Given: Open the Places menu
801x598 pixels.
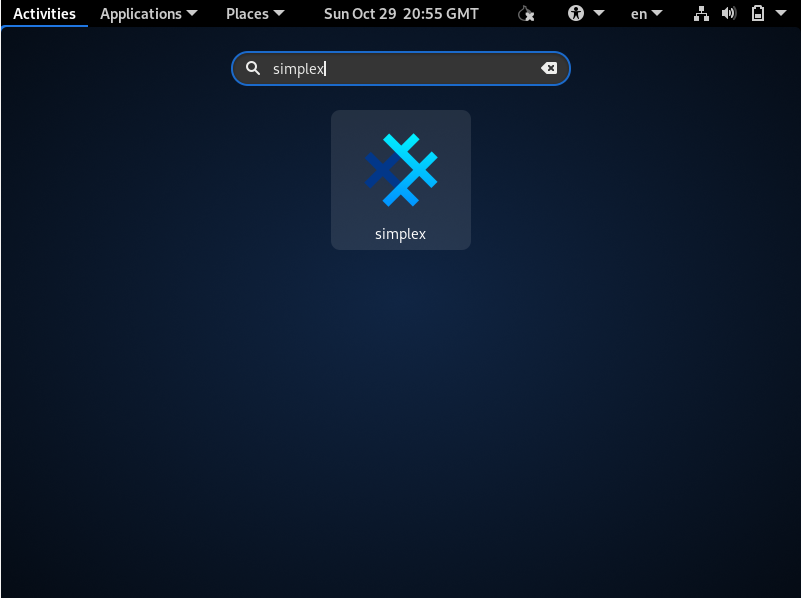Looking at the screenshot, I should [255, 14].
